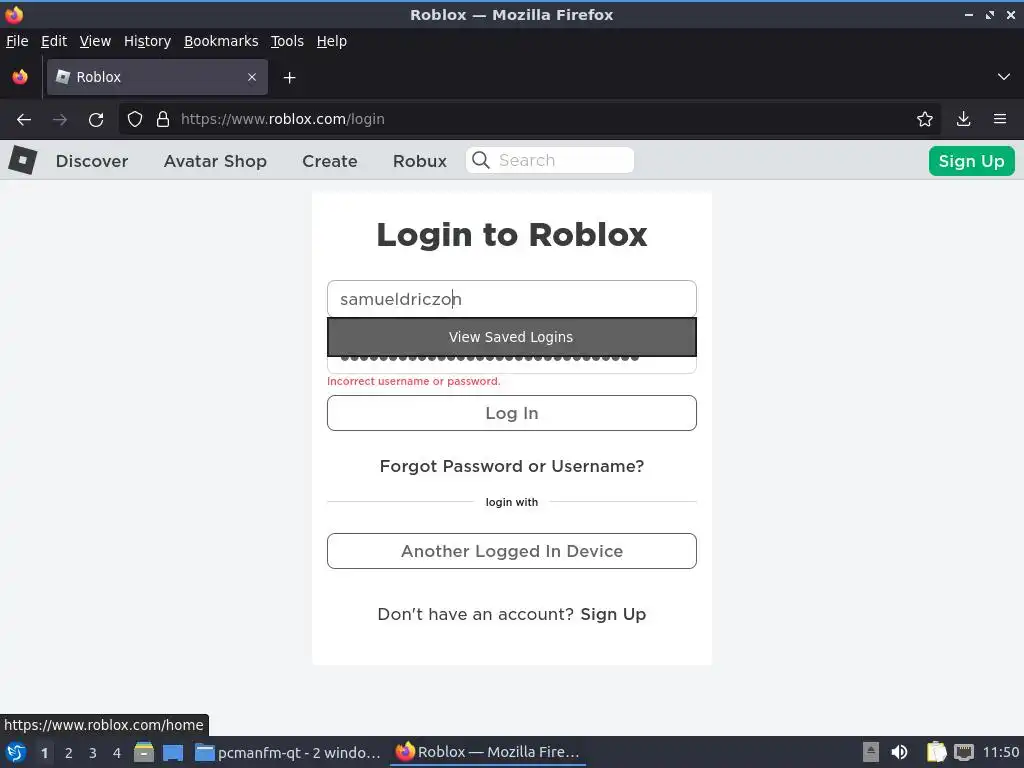1024x768 pixels.
Task: Click the green Sign Up button
Action: click(x=972, y=161)
